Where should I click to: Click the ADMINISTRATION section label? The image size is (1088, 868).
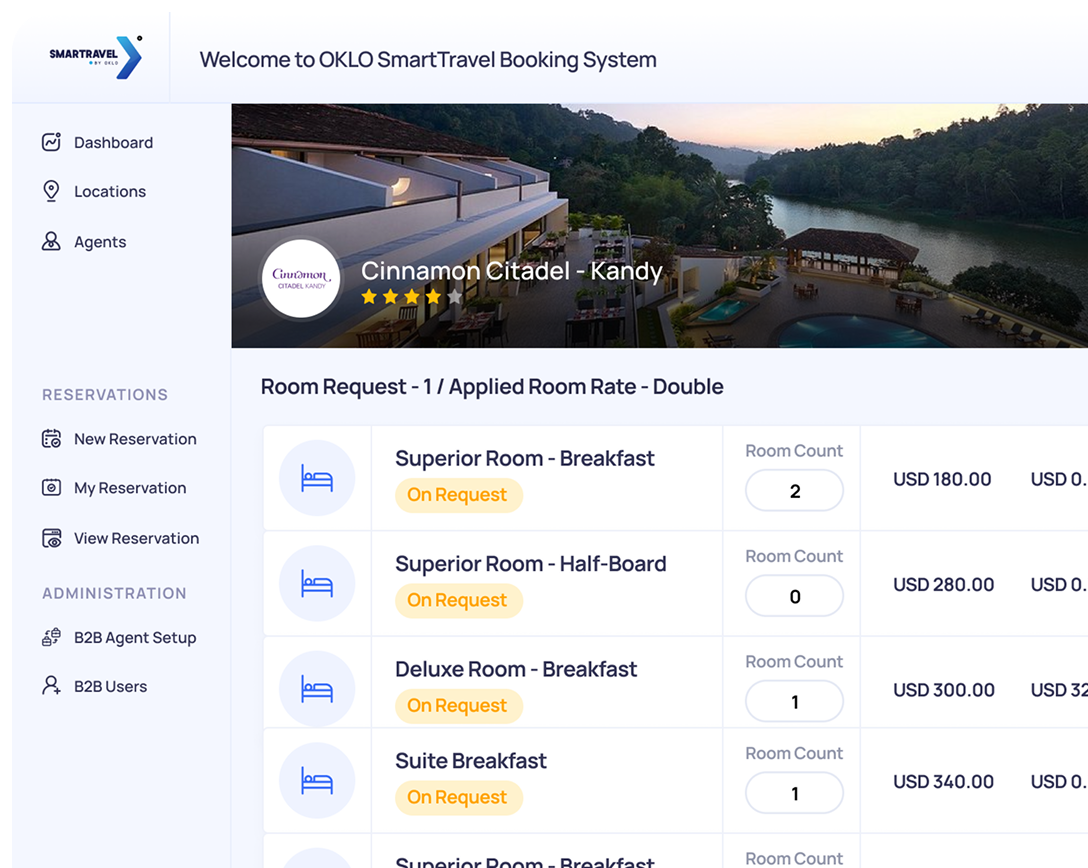pyautogui.click(x=114, y=593)
